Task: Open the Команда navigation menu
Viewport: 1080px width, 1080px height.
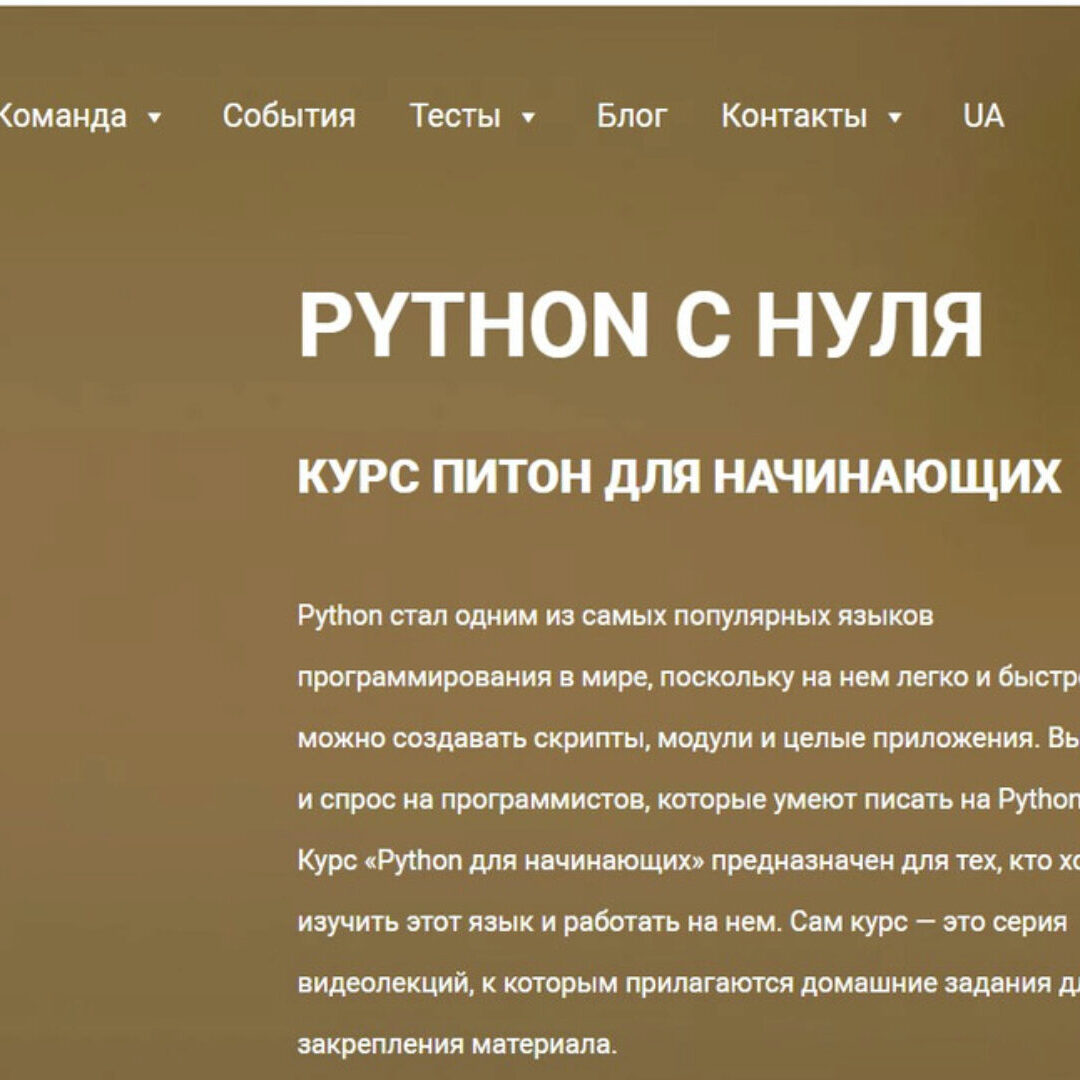Action: [x=62, y=116]
